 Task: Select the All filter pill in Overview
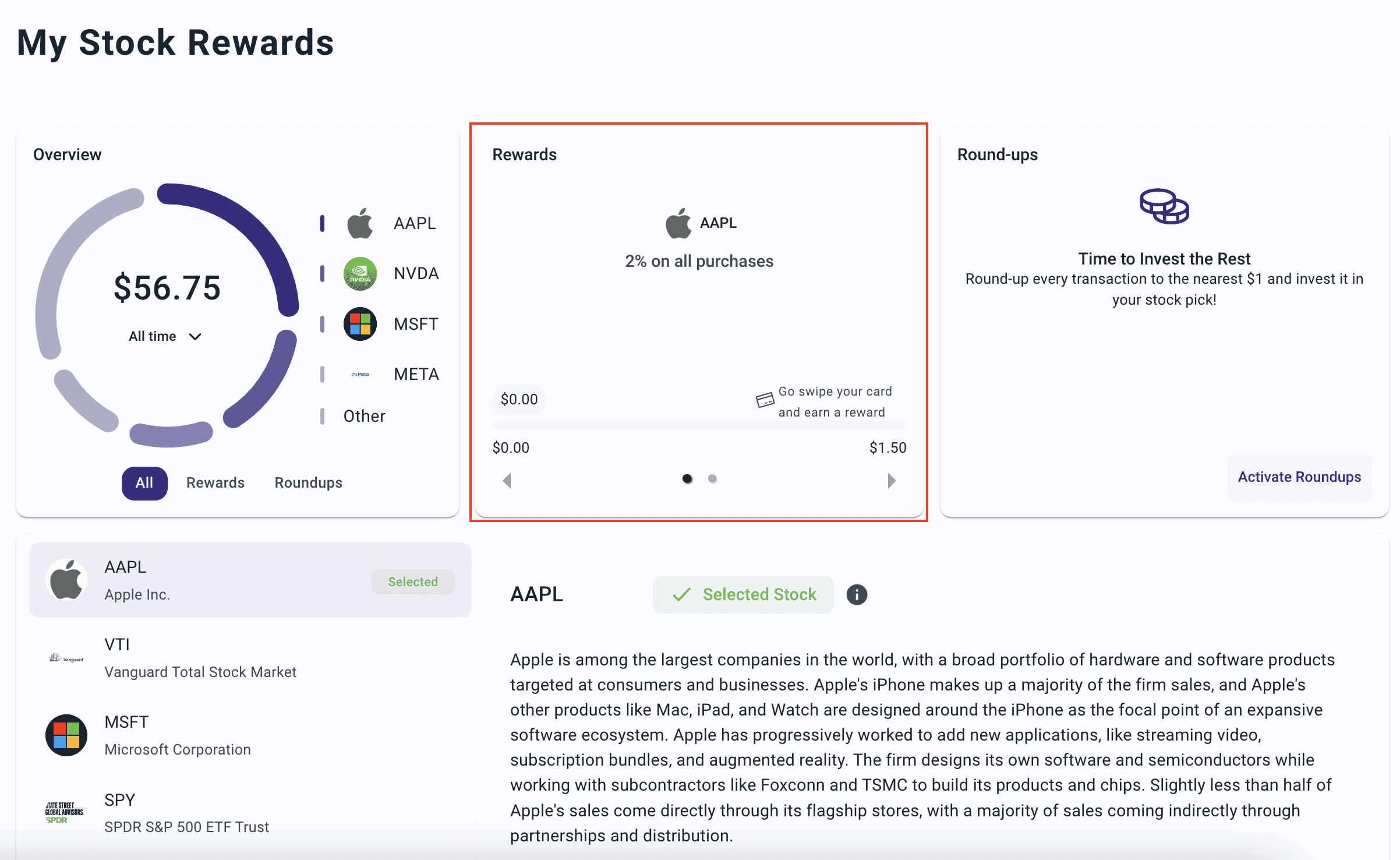(x=144, y=483)
